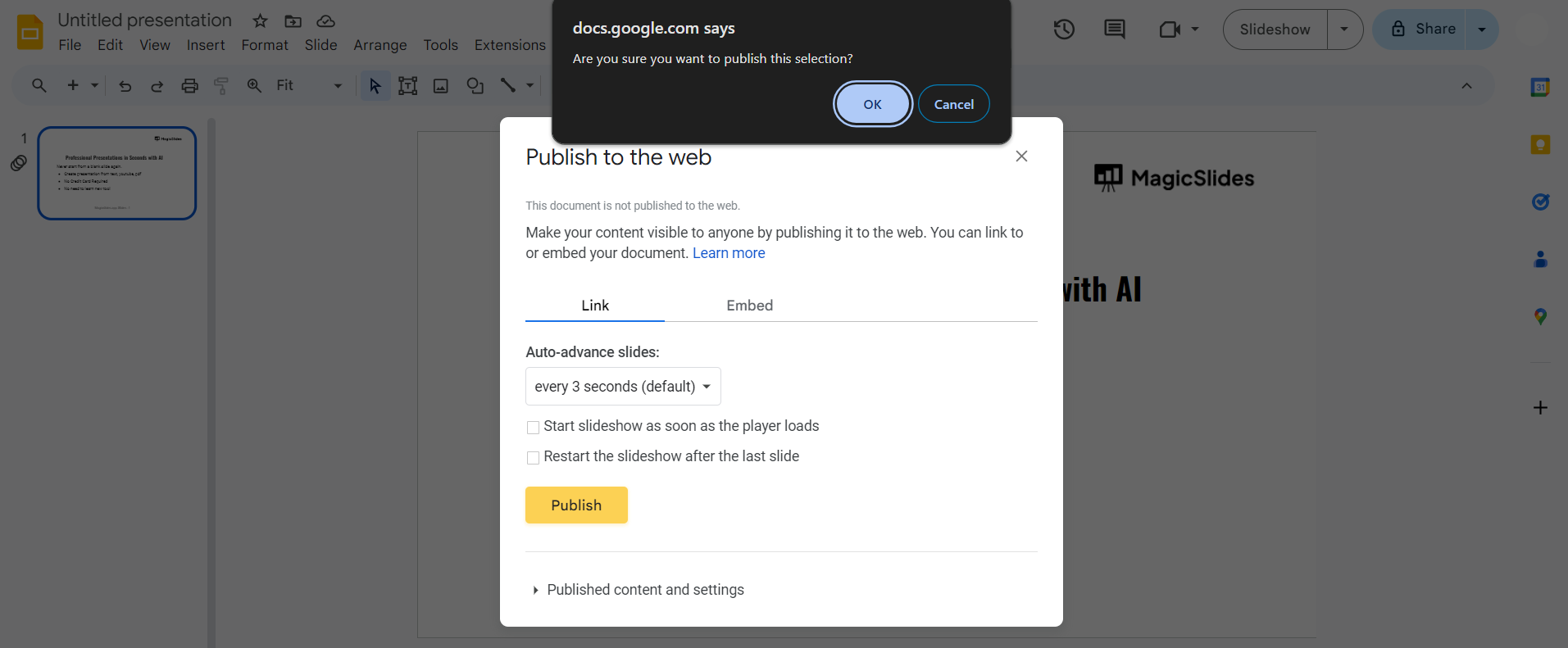Open the Google Maps sidebar icon
The image size is (1568, 648).
tap(1540, 316)
